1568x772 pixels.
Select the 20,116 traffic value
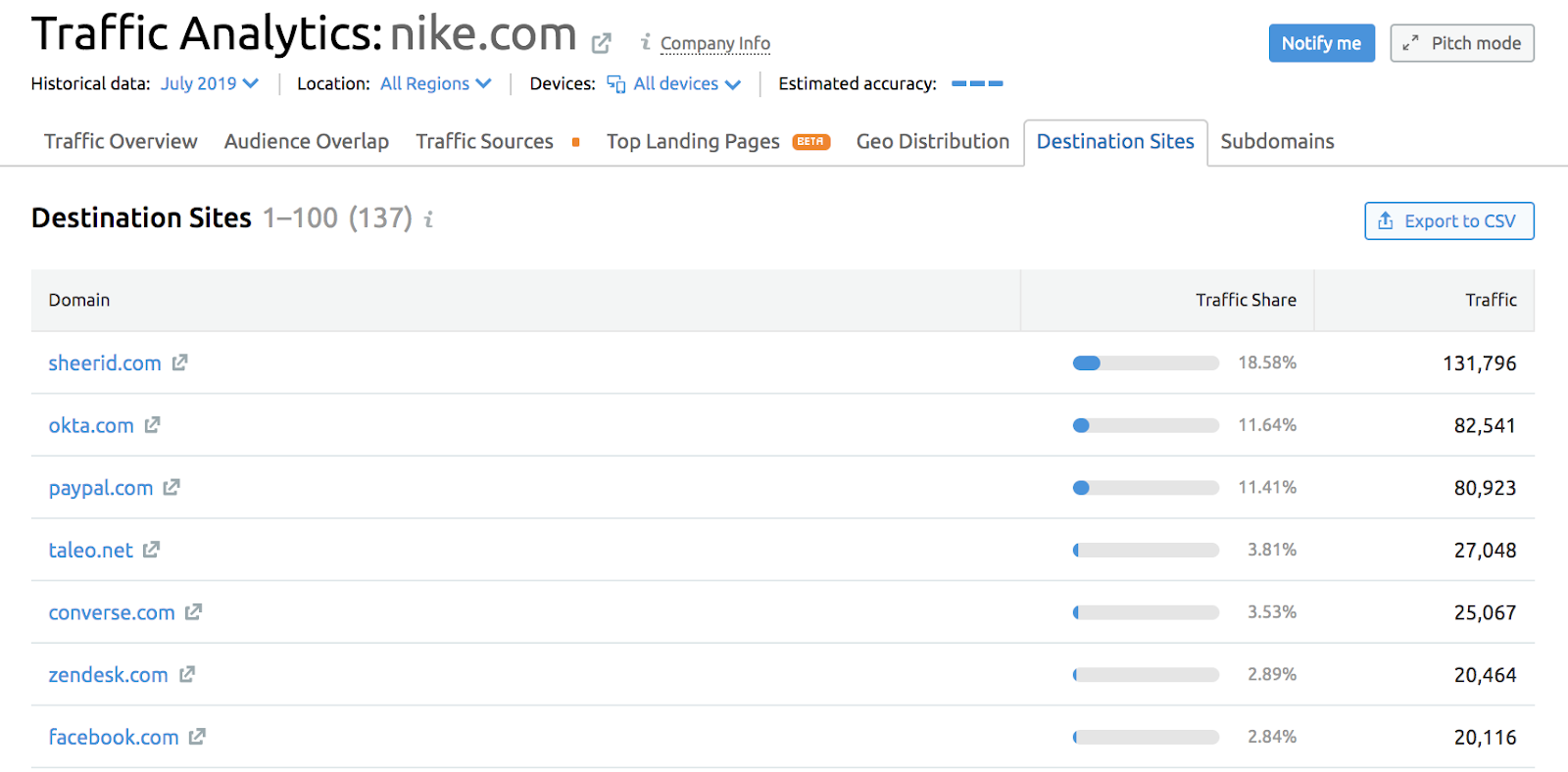click(1485, 738)
